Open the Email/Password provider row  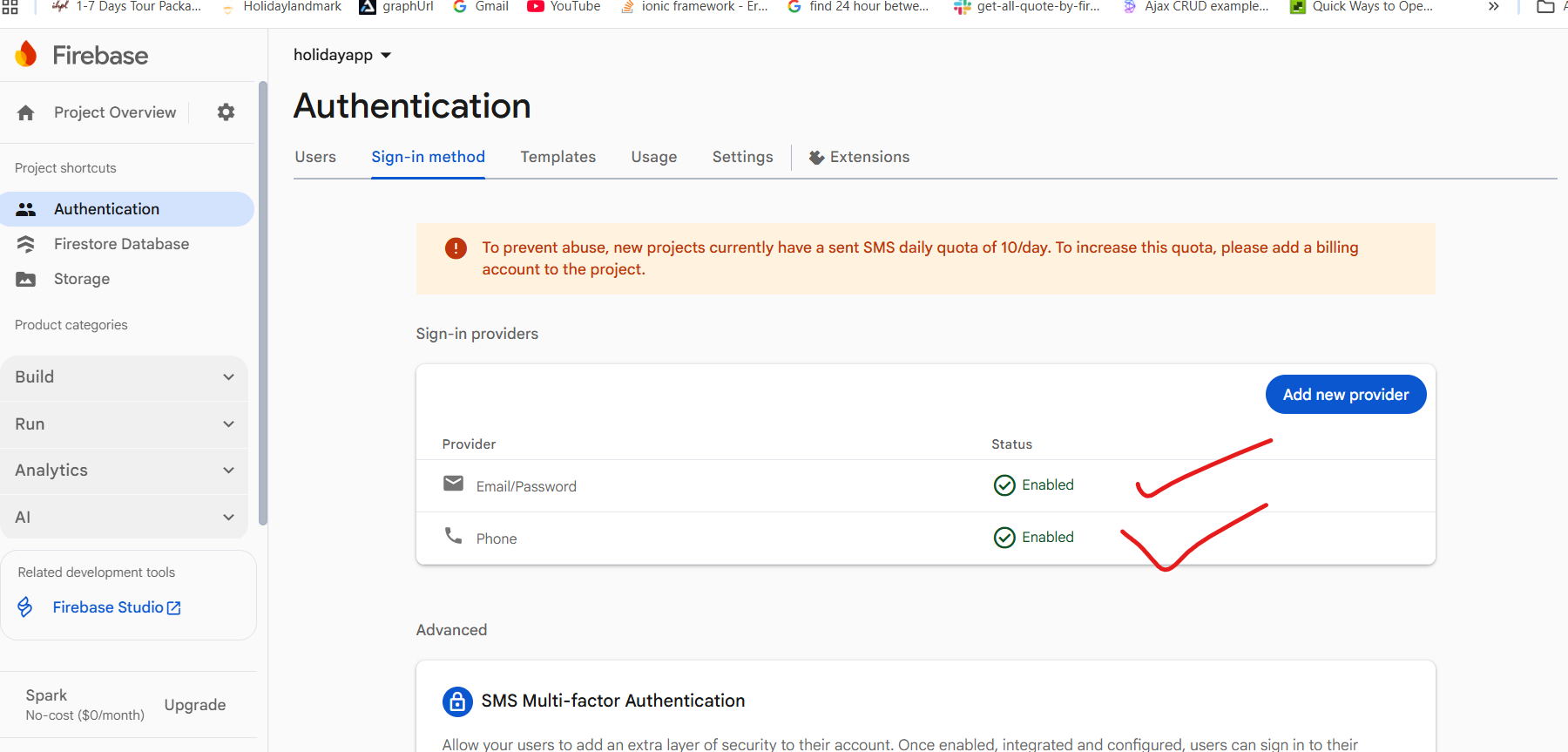click(x=926, y=486)
